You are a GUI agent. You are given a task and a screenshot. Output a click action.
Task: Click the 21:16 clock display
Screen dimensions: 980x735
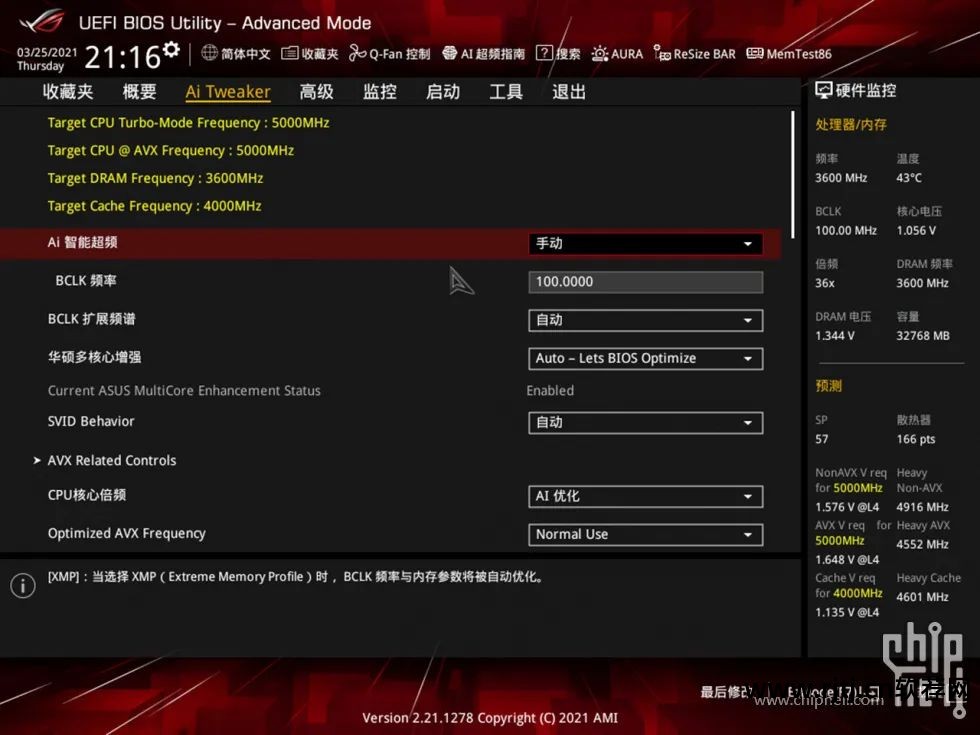122,58
